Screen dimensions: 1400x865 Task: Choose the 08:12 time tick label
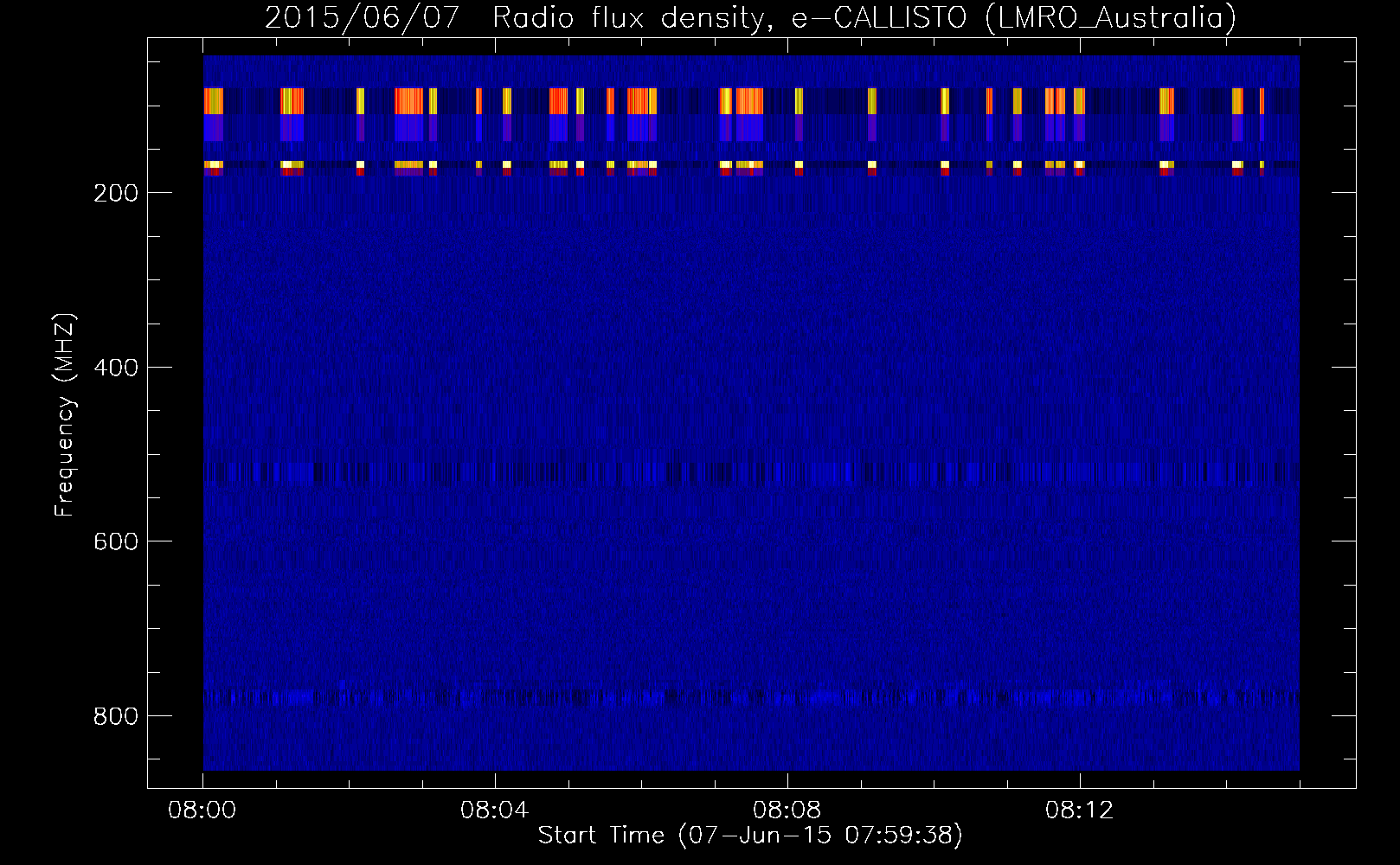(1080, 811)
